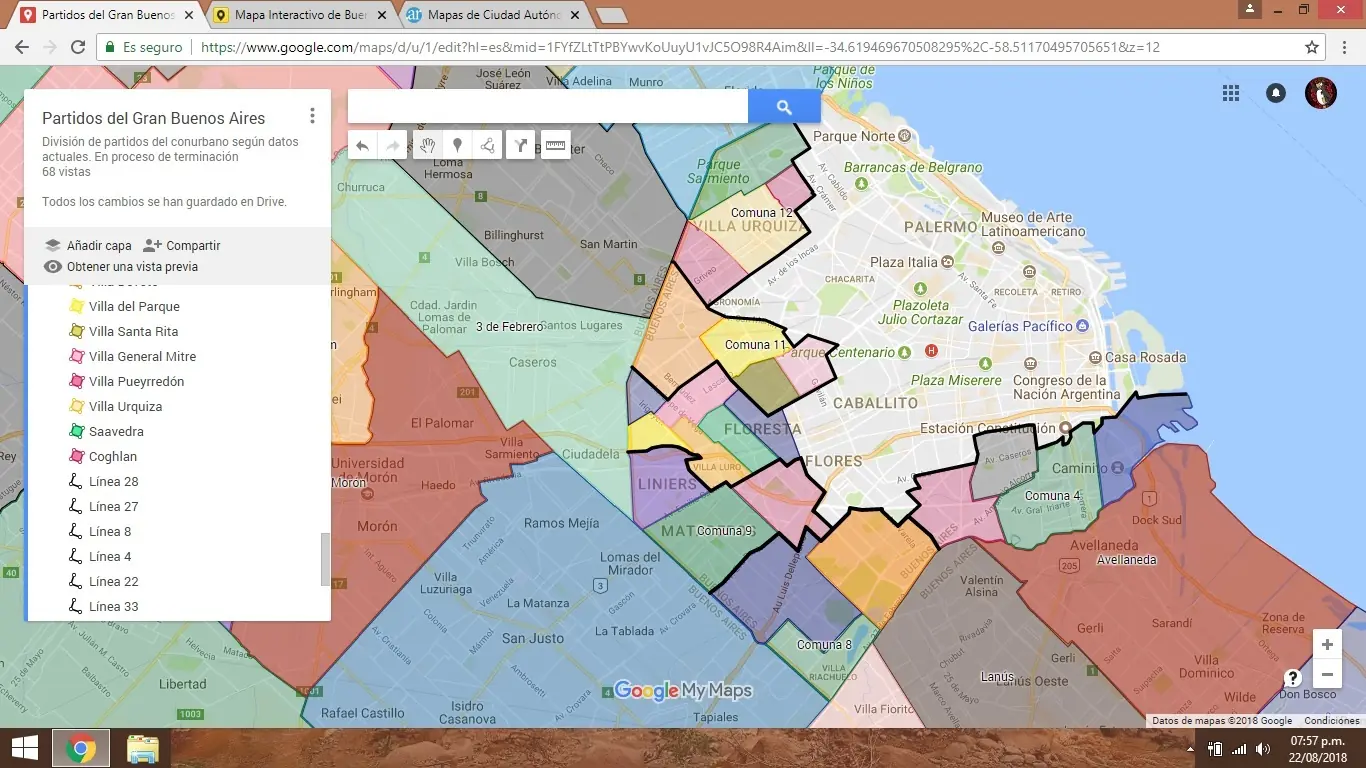
Task: Open the notifications bell
Action: click(1276, 93)
